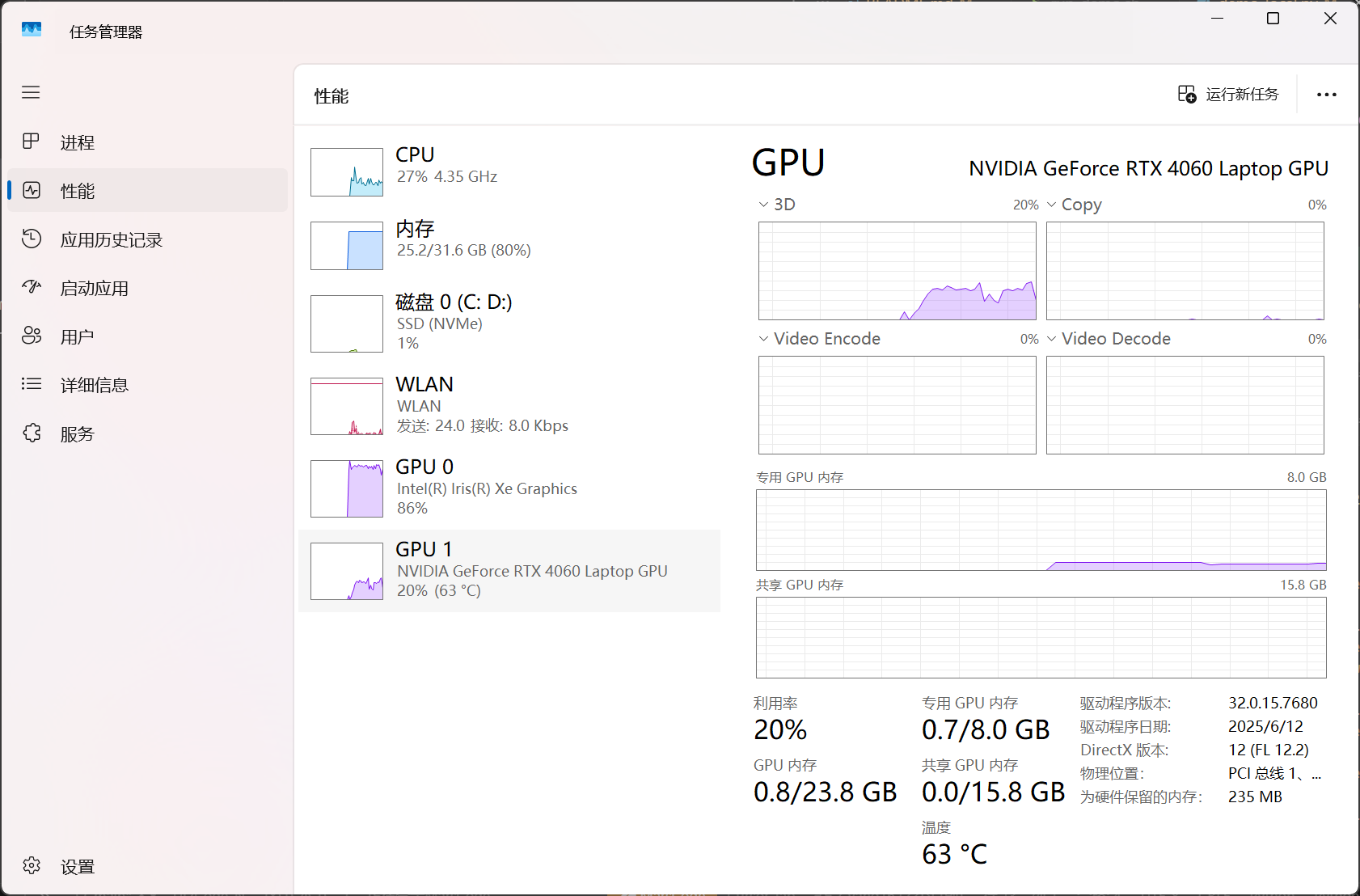1360x896 pixels.
Task: Click the Video Encode usage graph
Action: tap(898, 405)
